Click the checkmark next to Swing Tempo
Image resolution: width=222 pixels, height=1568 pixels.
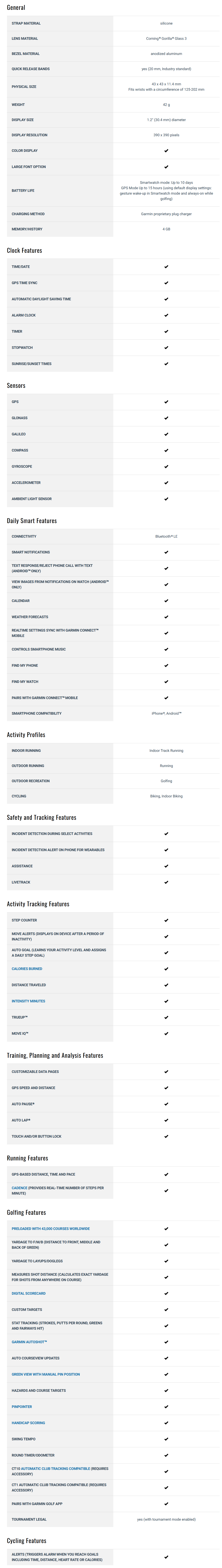pos(166,1439)
